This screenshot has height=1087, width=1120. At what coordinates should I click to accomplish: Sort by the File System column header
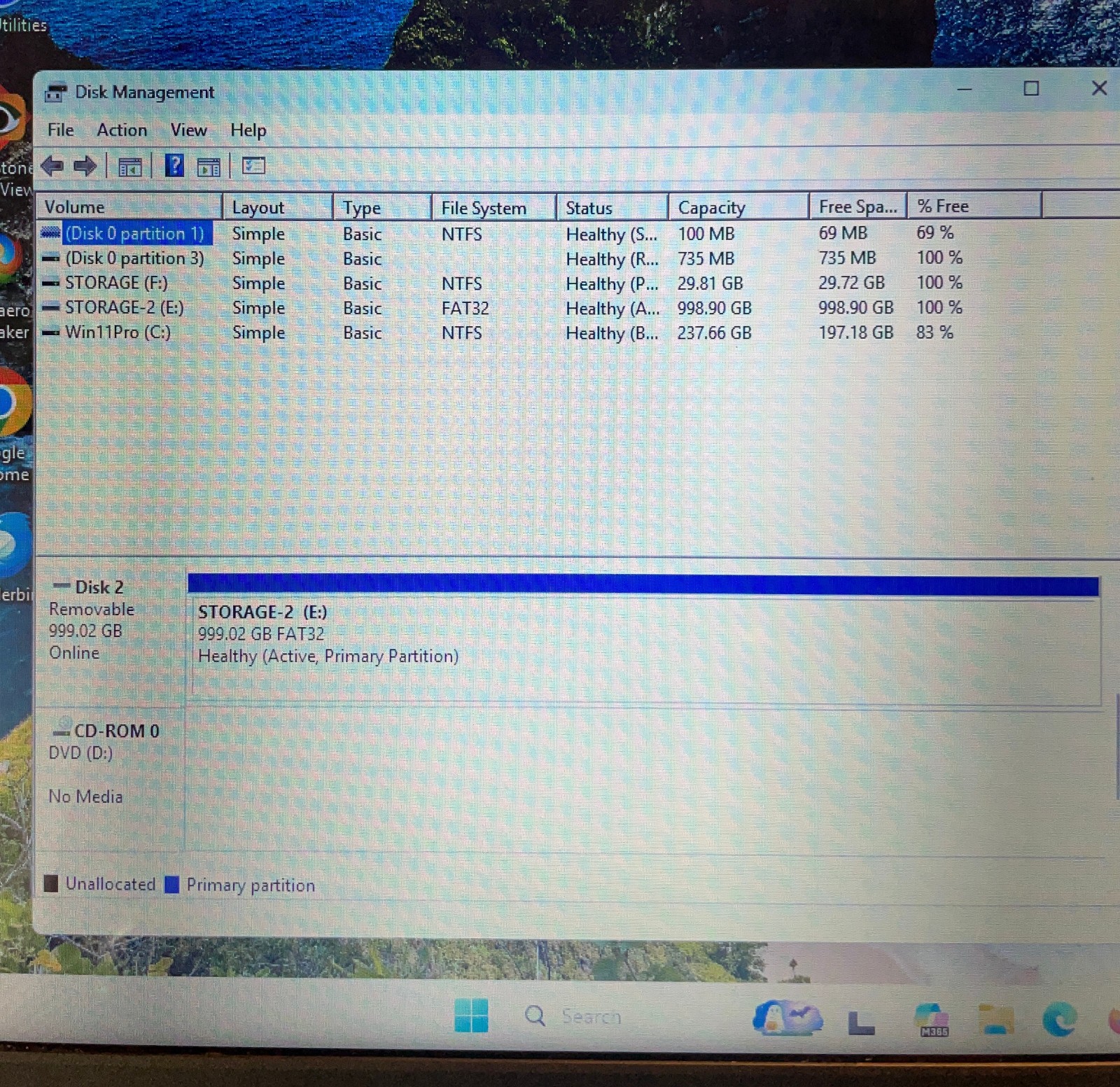(494, 208)
